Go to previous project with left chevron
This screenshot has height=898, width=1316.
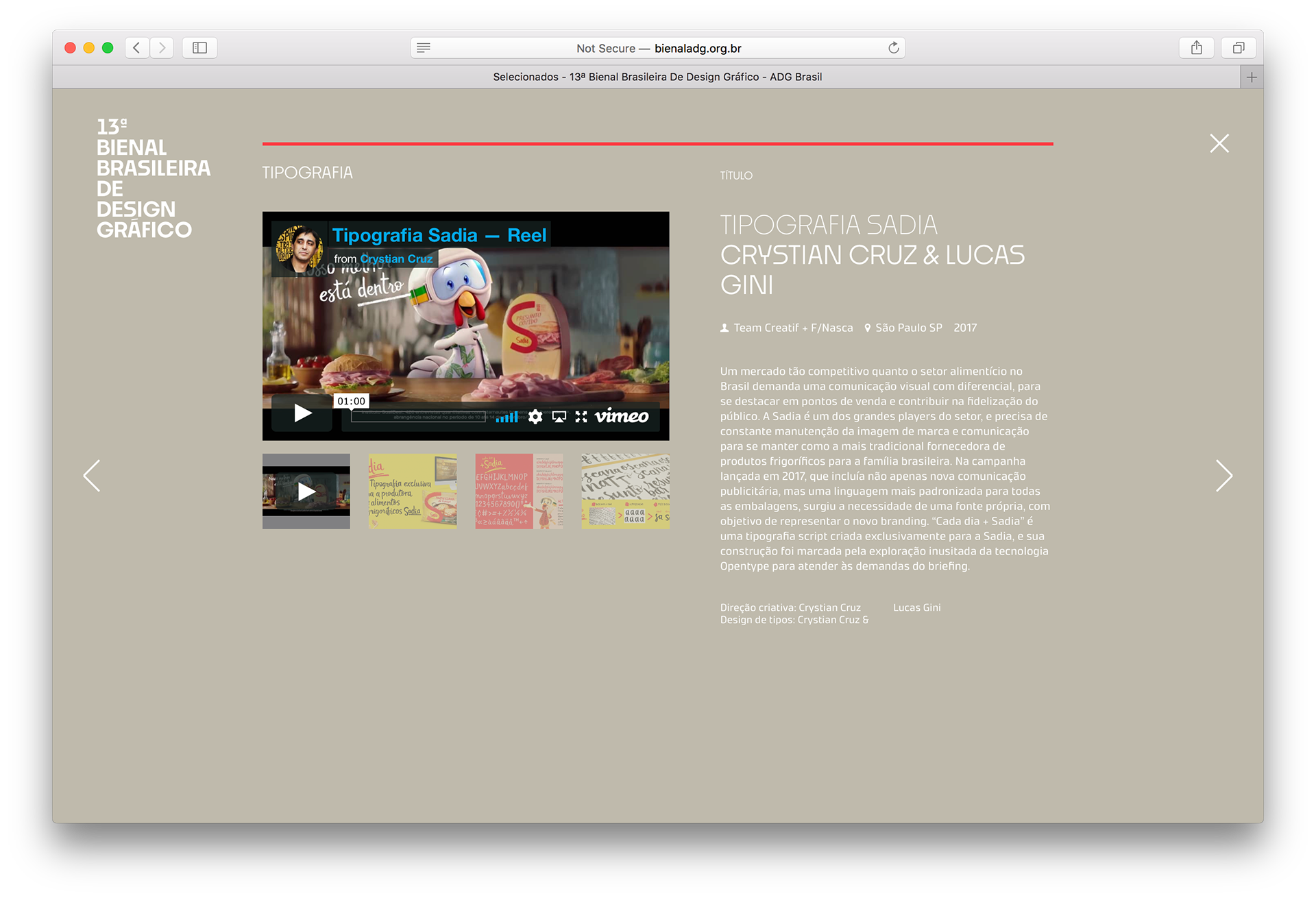coord(92,476)
